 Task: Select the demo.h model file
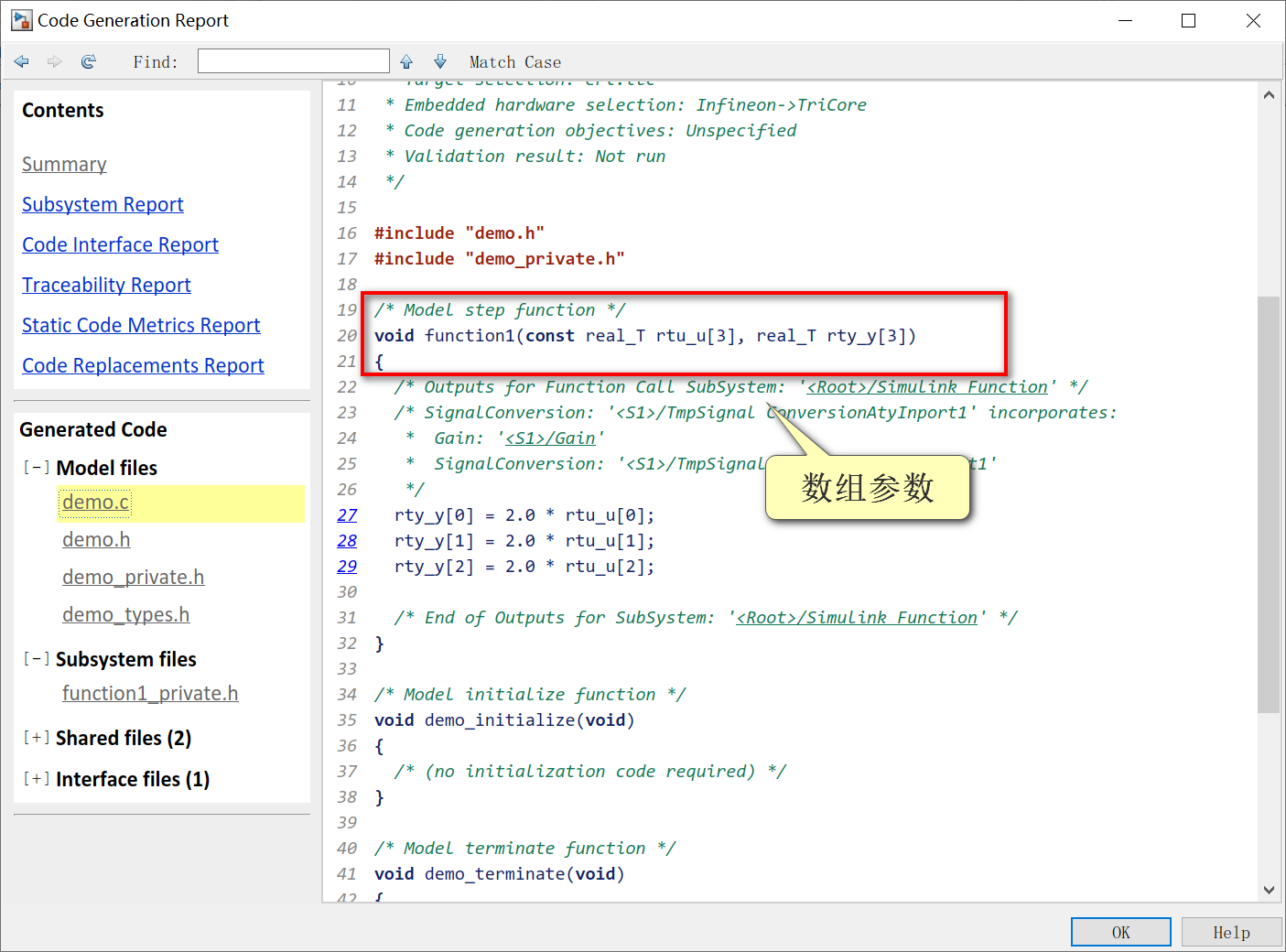coord(96,539)
